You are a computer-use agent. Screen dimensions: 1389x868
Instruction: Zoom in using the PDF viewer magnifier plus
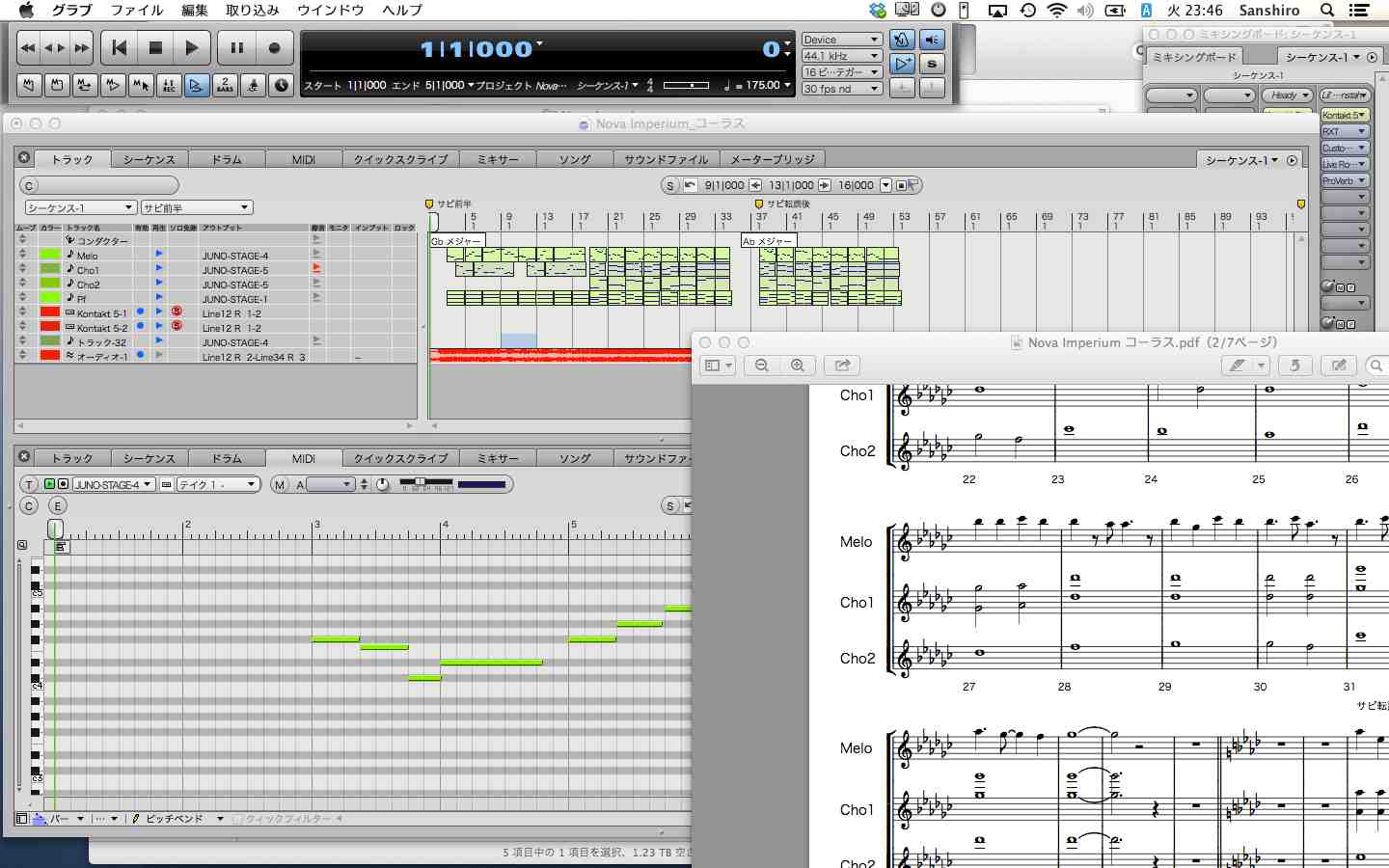point(798,366)
